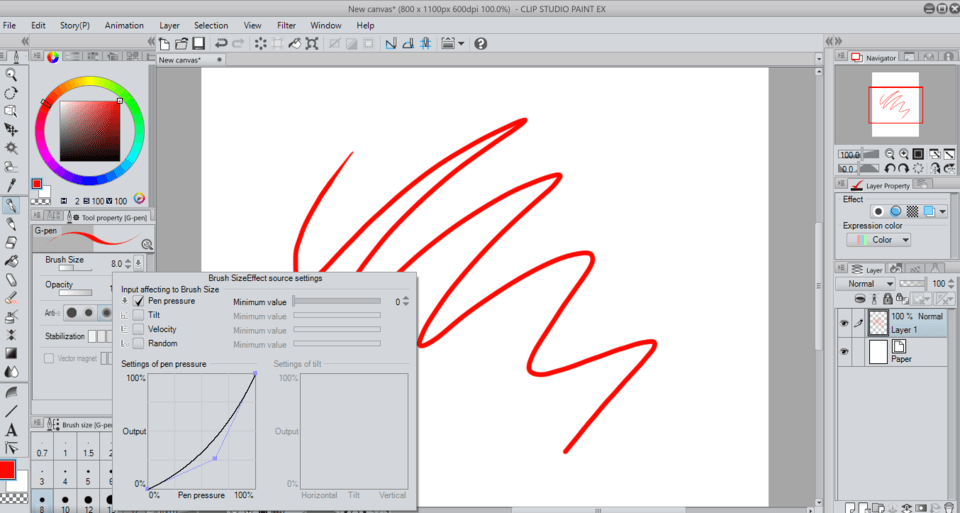
Task: Select the Text tool
Action: 11,430
